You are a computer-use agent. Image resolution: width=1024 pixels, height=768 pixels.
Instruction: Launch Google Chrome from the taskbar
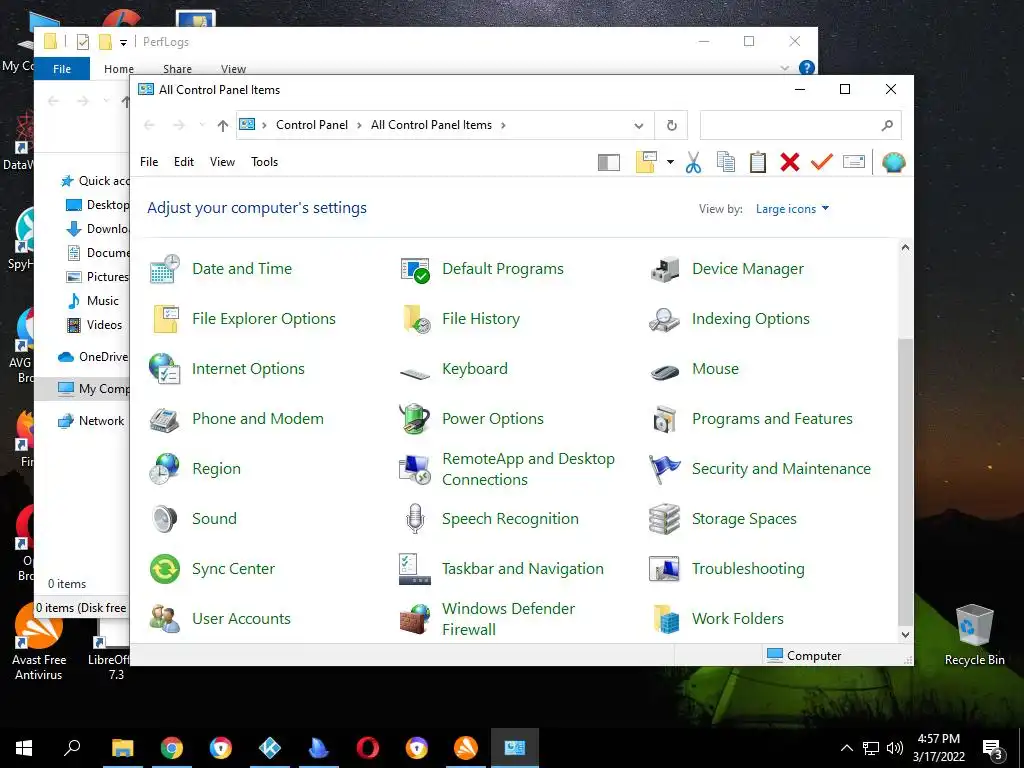coord(172,748)
